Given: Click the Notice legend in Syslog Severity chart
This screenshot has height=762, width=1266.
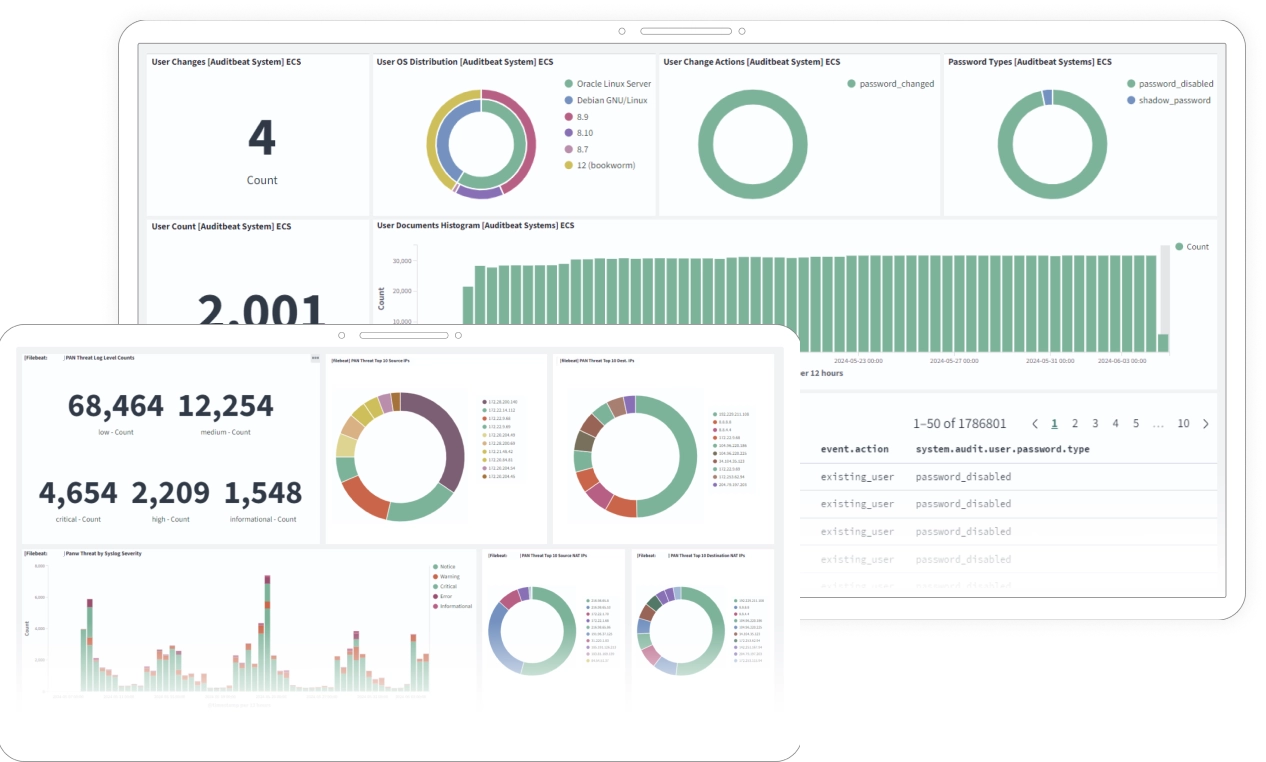Looking at the screenshot, I should (x=445, y=567).
